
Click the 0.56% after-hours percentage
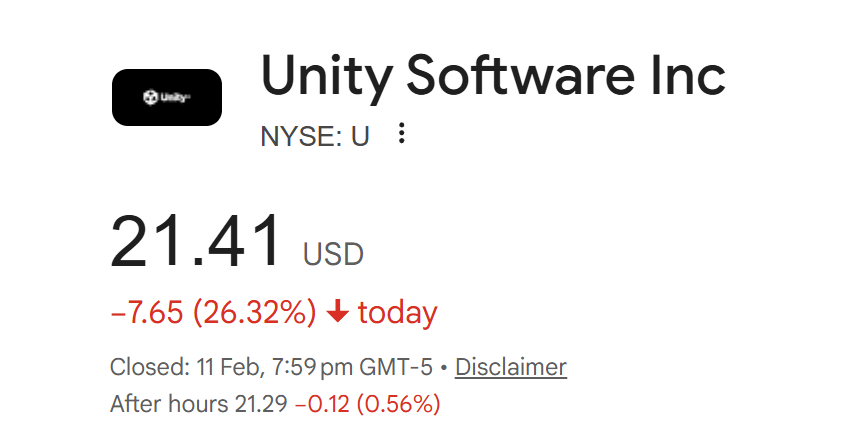(x=396, y=404)
